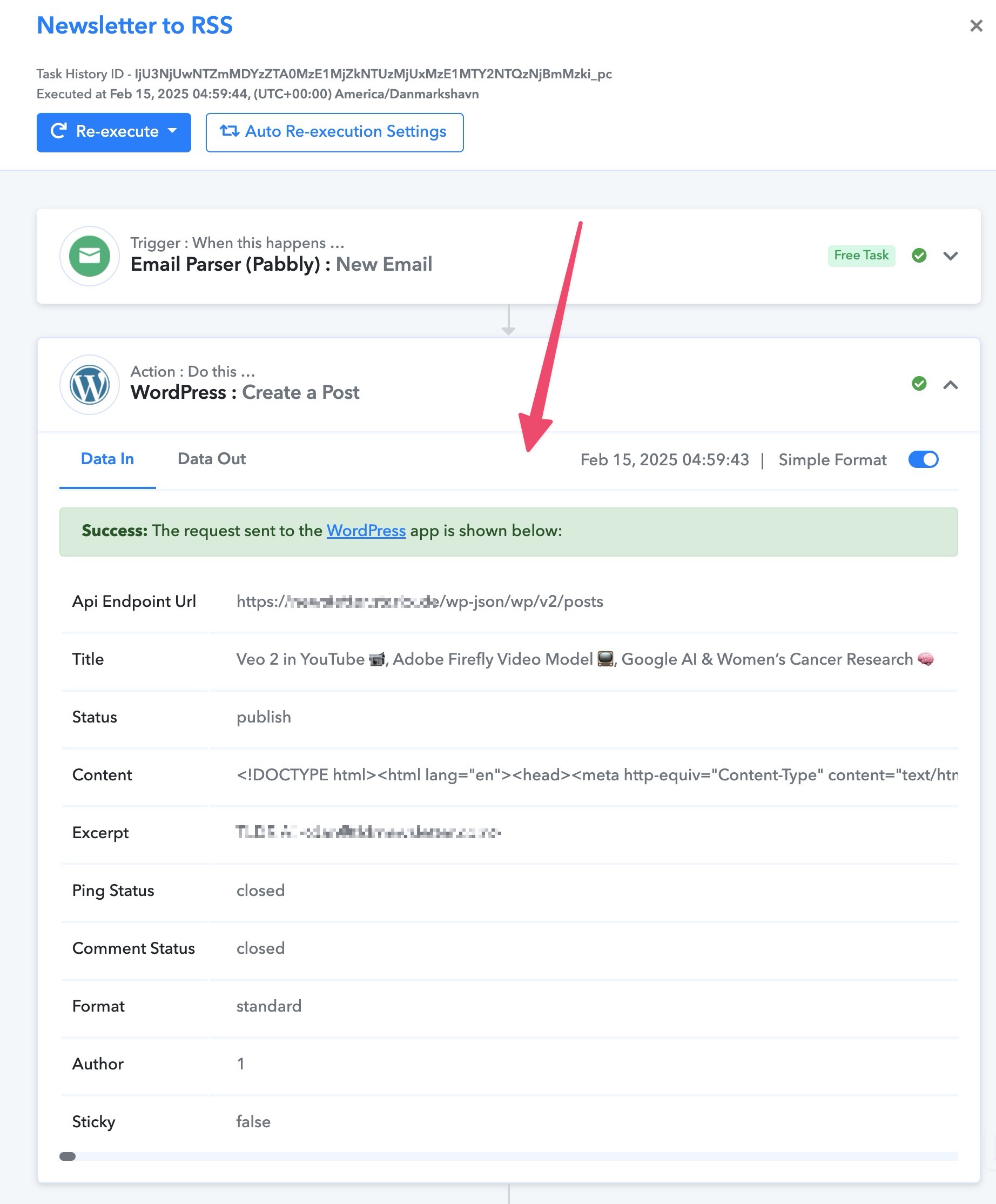The width and height of the screenshot is (996, 1204).
Task: Click the Email Parser trigger icon
Action: pos(90,256)
